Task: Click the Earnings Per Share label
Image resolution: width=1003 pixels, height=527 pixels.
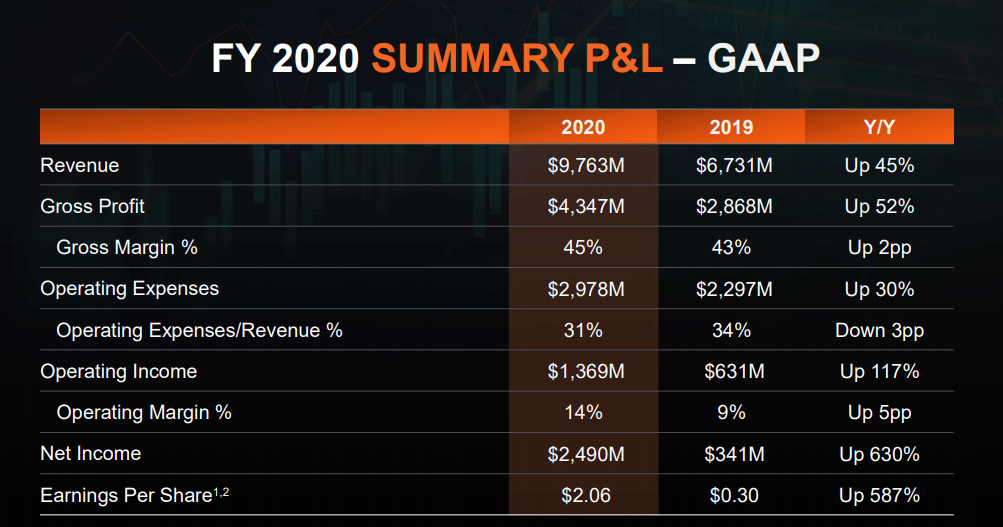Action: tap(134, 495)
